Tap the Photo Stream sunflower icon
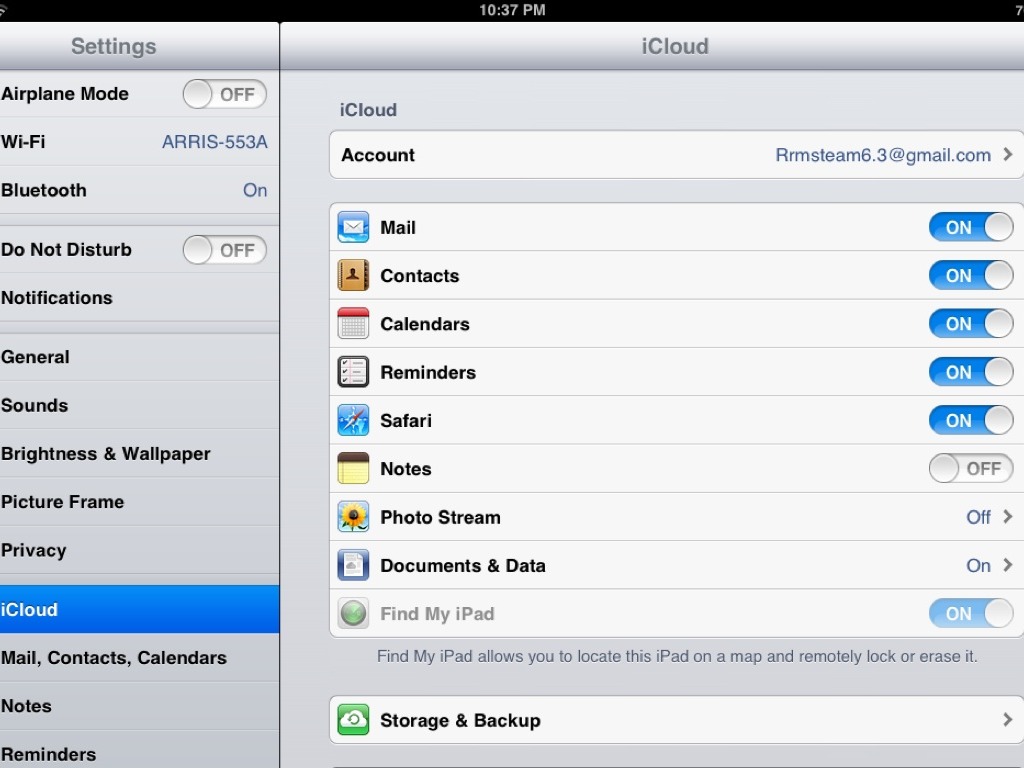This screenshot has width=1024, height=768. point(353,517)
